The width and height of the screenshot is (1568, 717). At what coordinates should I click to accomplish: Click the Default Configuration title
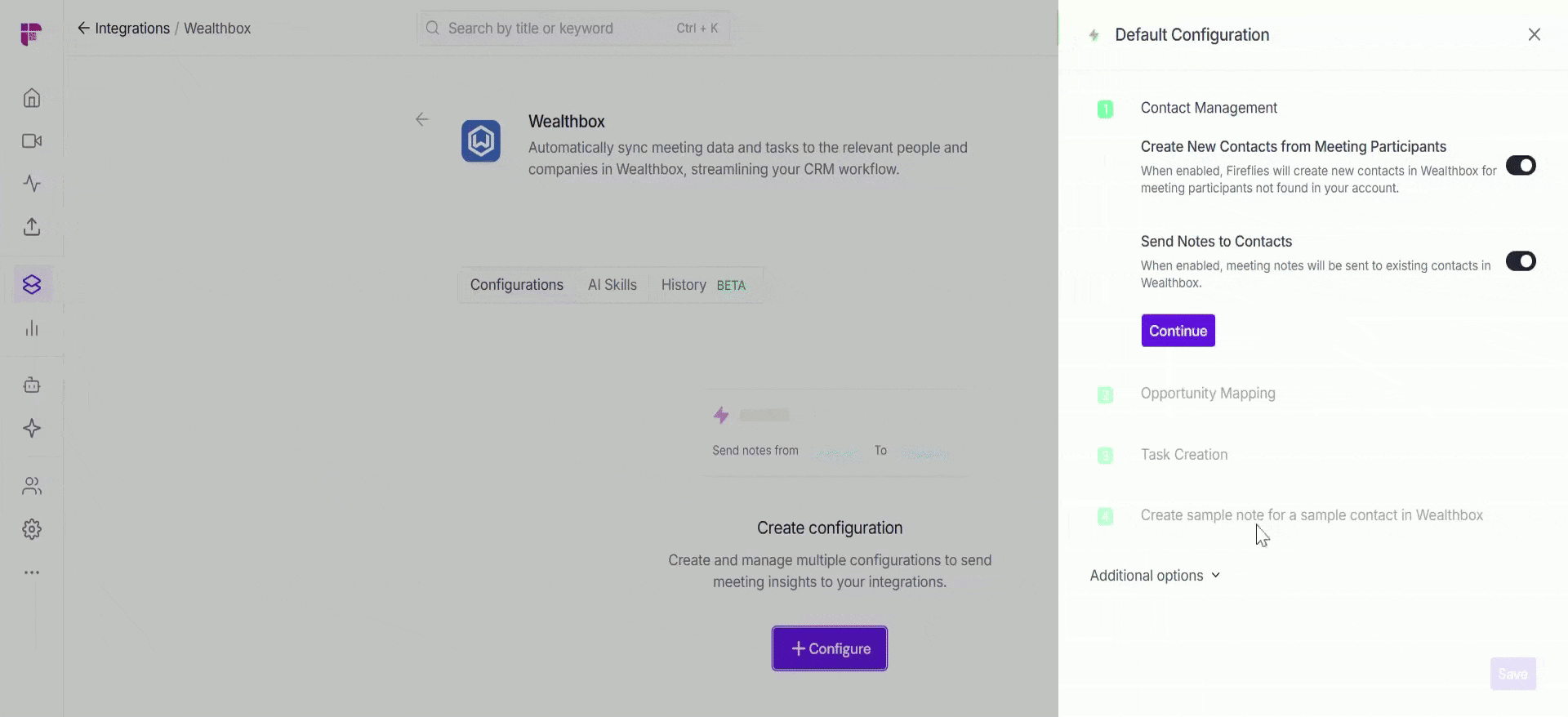1192,35
